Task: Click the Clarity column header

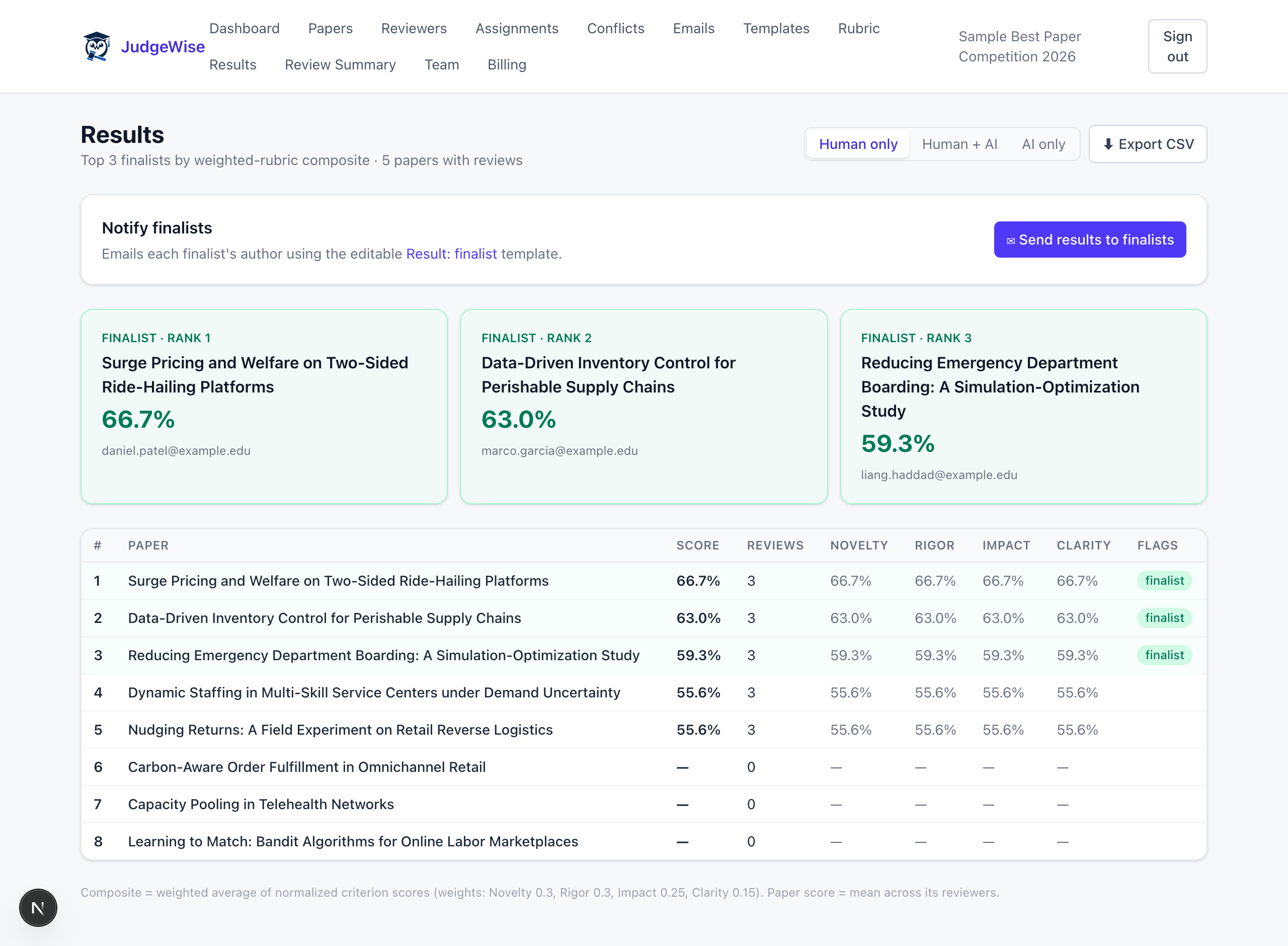Action: (1083, 545)
